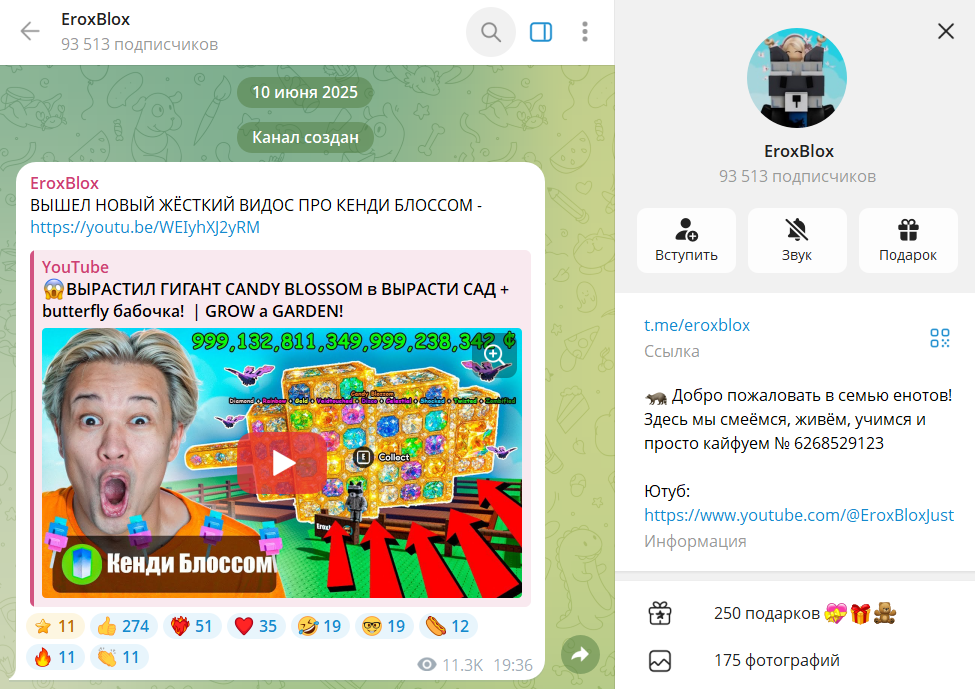Add the laughing emoji reaction with 19
The width and height of the screenshot is (975, 689).
(x=320, y=626)
